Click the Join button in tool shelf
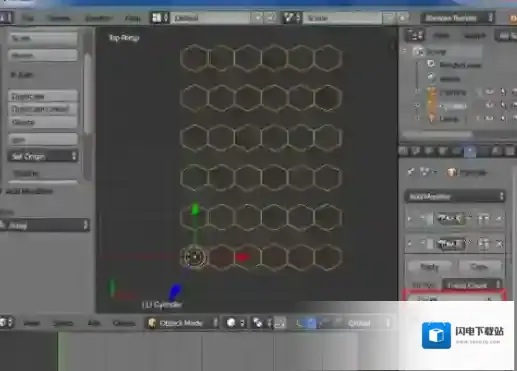This screenshot has height=371, width=517. [x=43, y=140]
